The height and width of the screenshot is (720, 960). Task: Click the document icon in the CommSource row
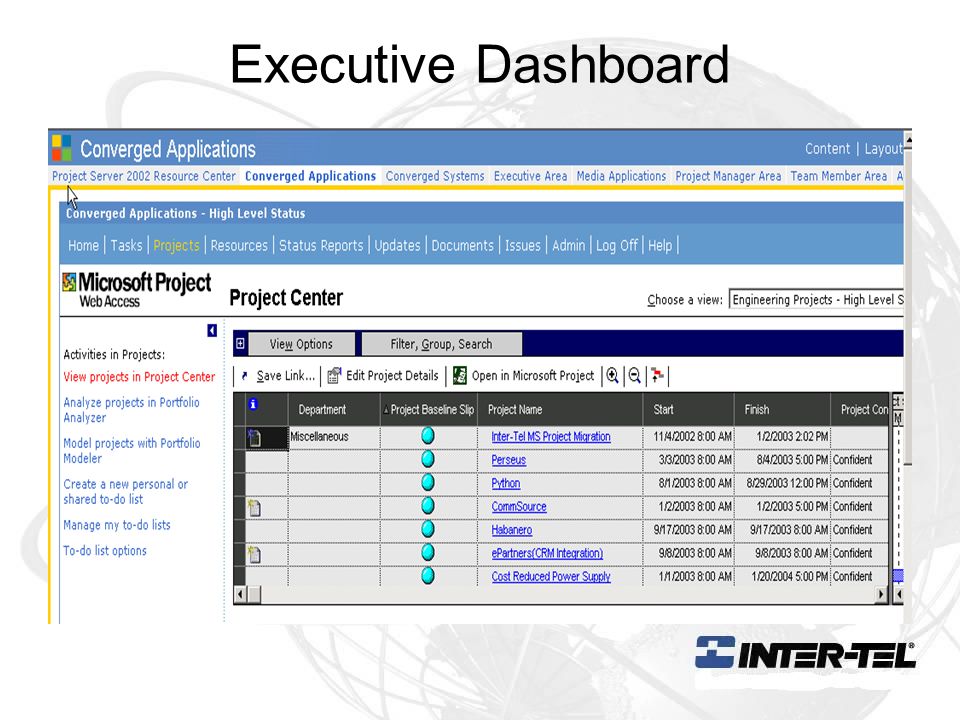(x=254, y=508)
